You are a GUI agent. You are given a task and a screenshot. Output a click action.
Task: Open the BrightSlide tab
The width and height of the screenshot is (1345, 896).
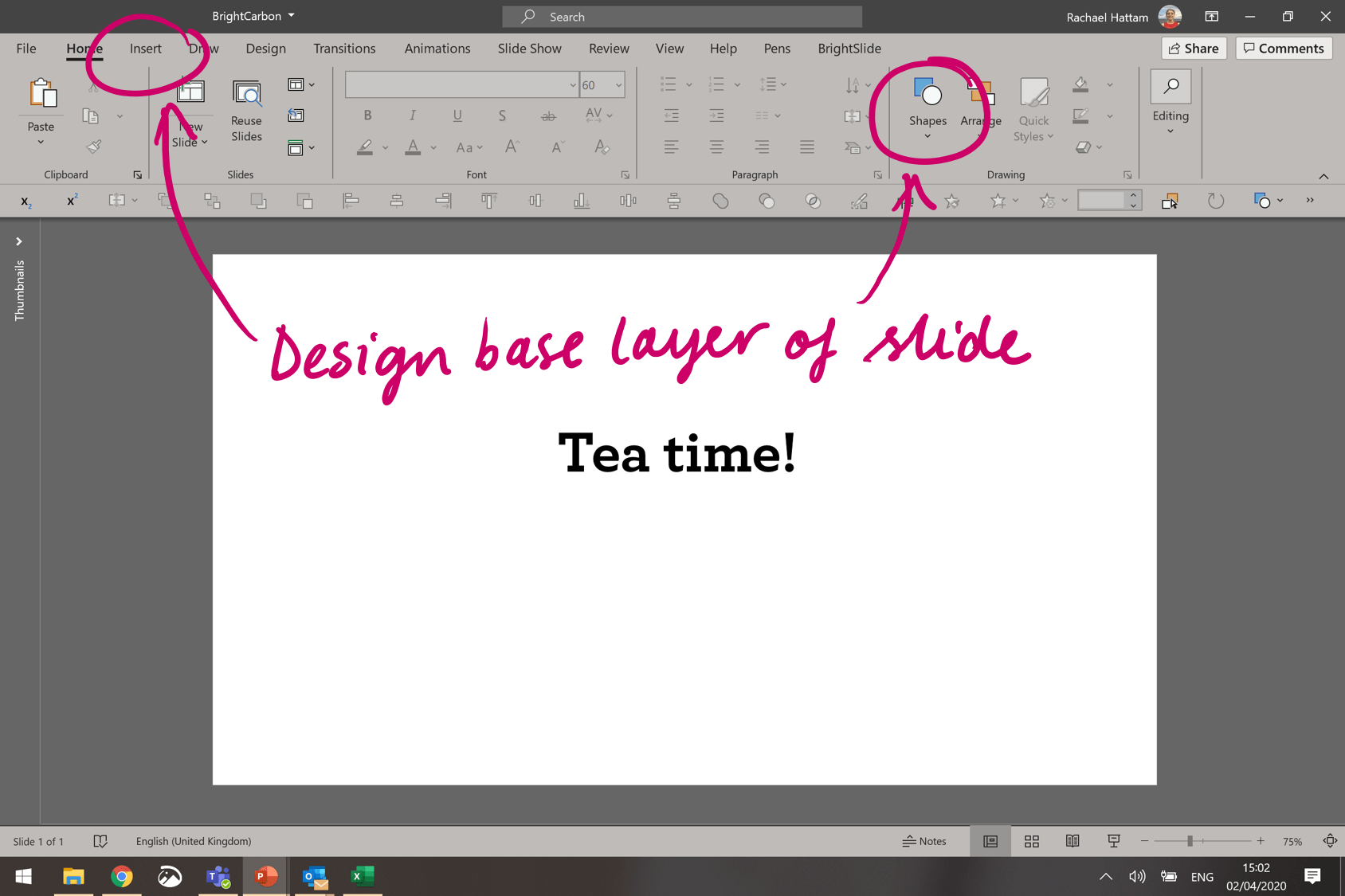pos(849,49)
